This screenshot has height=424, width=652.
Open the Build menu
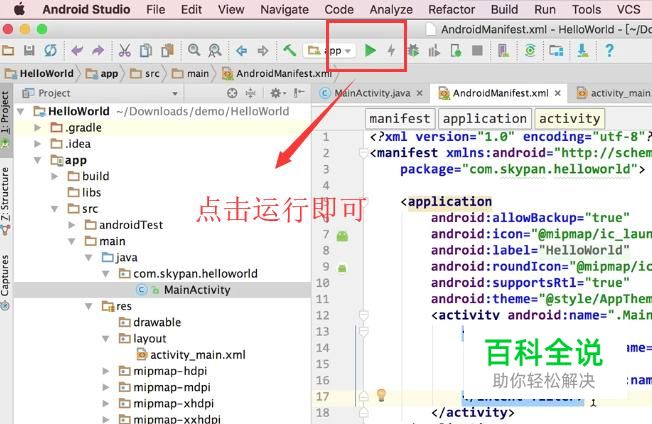click(504, 9)
